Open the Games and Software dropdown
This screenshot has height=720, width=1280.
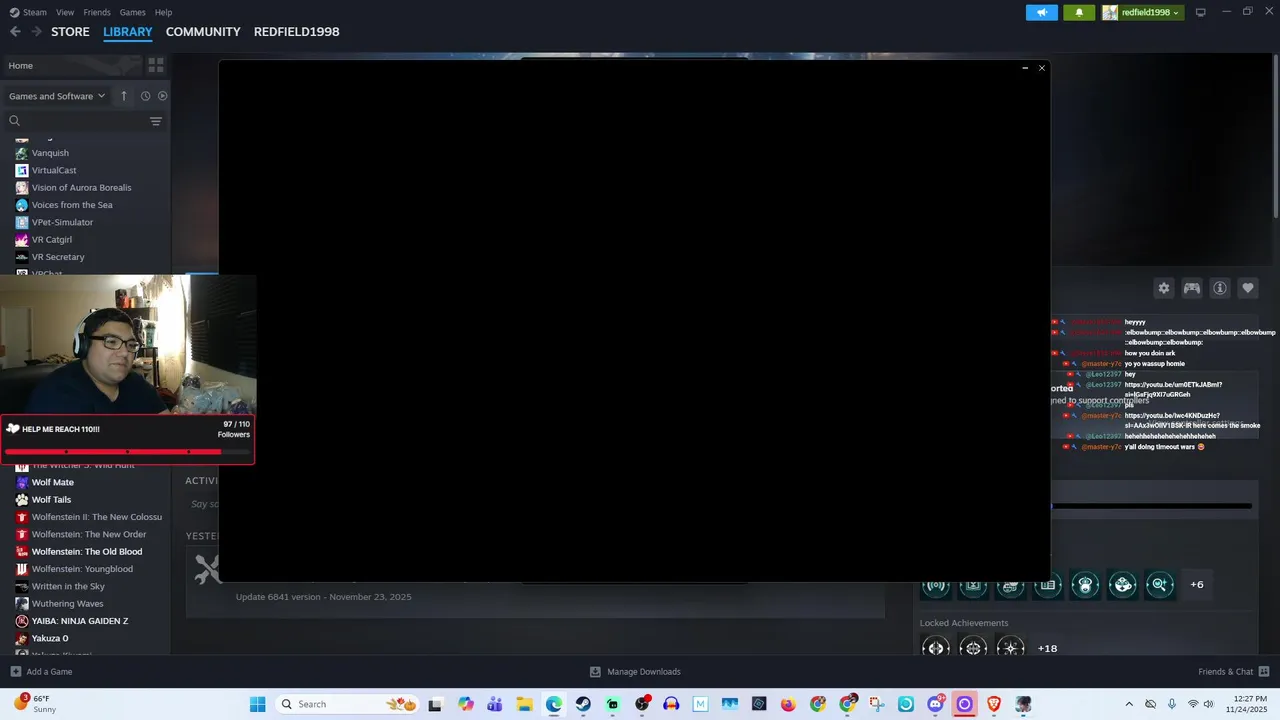point(57,96)
